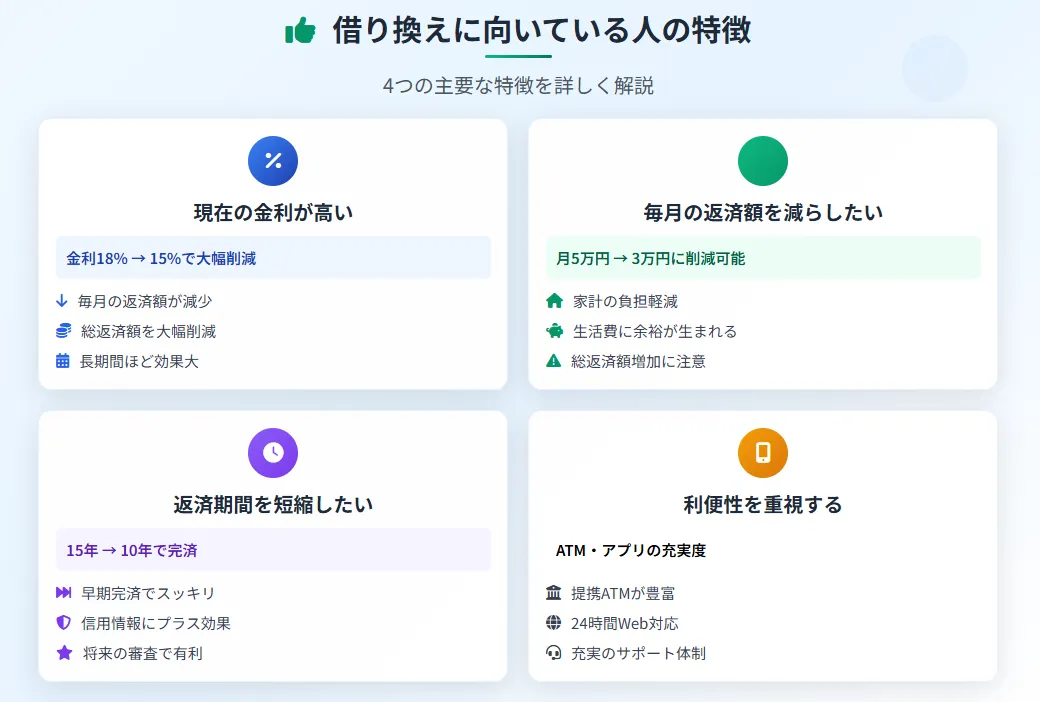Click the purple clock circle icon
This screenshot has width=1040, height=702.
[273, 453]
